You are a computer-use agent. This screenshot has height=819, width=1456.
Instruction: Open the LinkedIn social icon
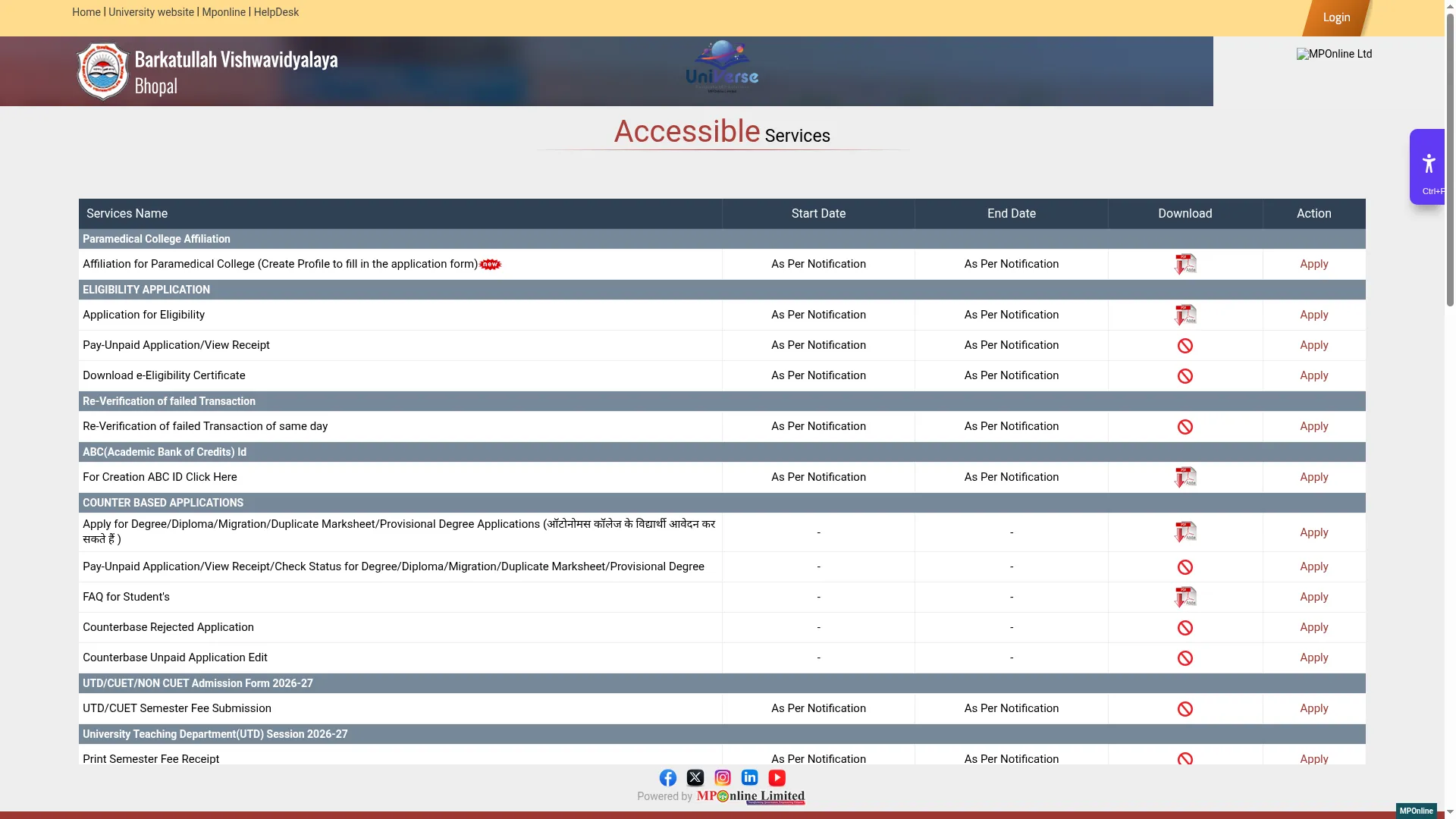(750, 778)
